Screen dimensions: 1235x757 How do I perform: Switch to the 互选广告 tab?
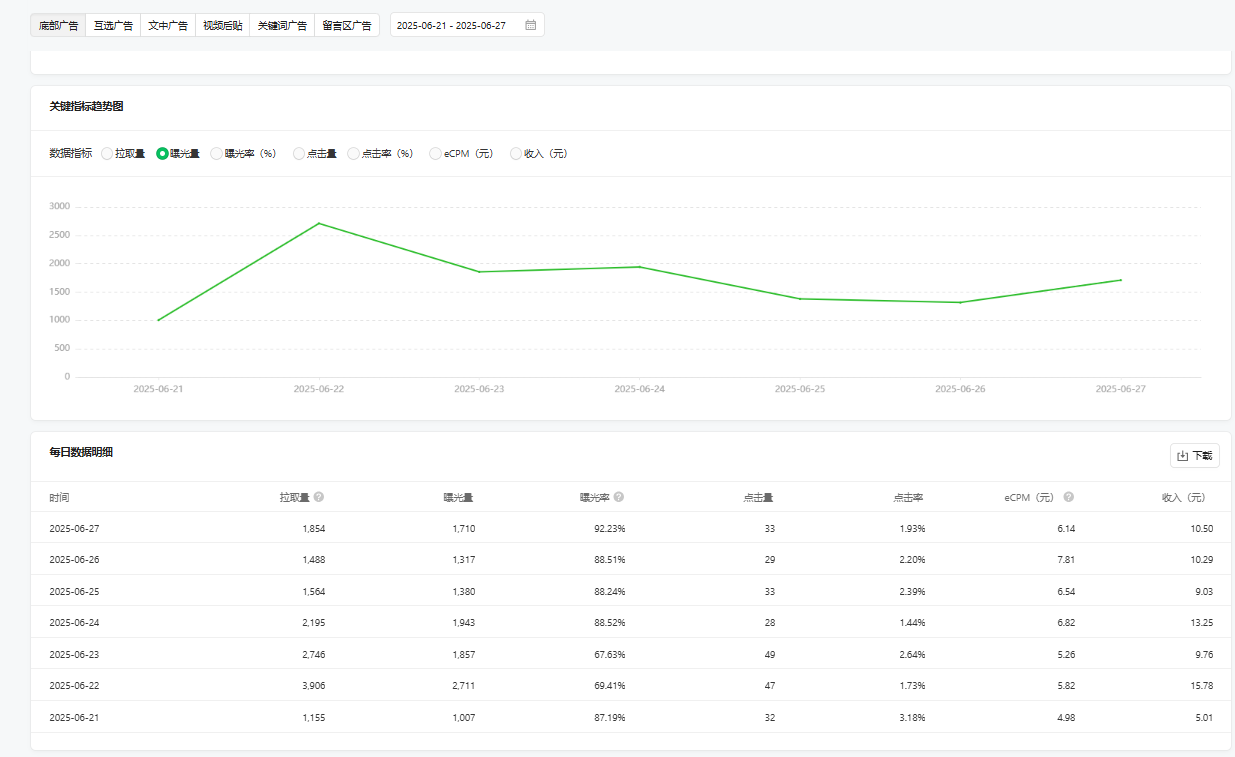click(113, 25)
